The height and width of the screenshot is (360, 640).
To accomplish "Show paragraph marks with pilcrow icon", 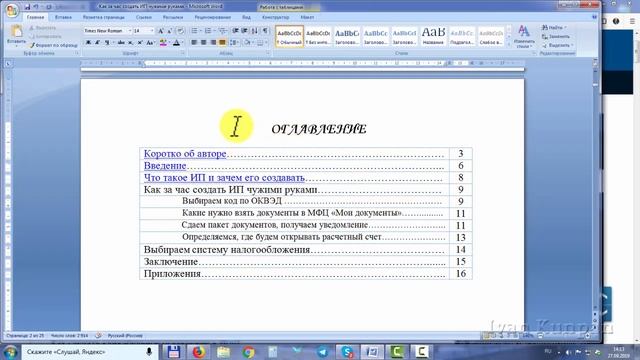I will pyautogui.click(x=265, y=31).
